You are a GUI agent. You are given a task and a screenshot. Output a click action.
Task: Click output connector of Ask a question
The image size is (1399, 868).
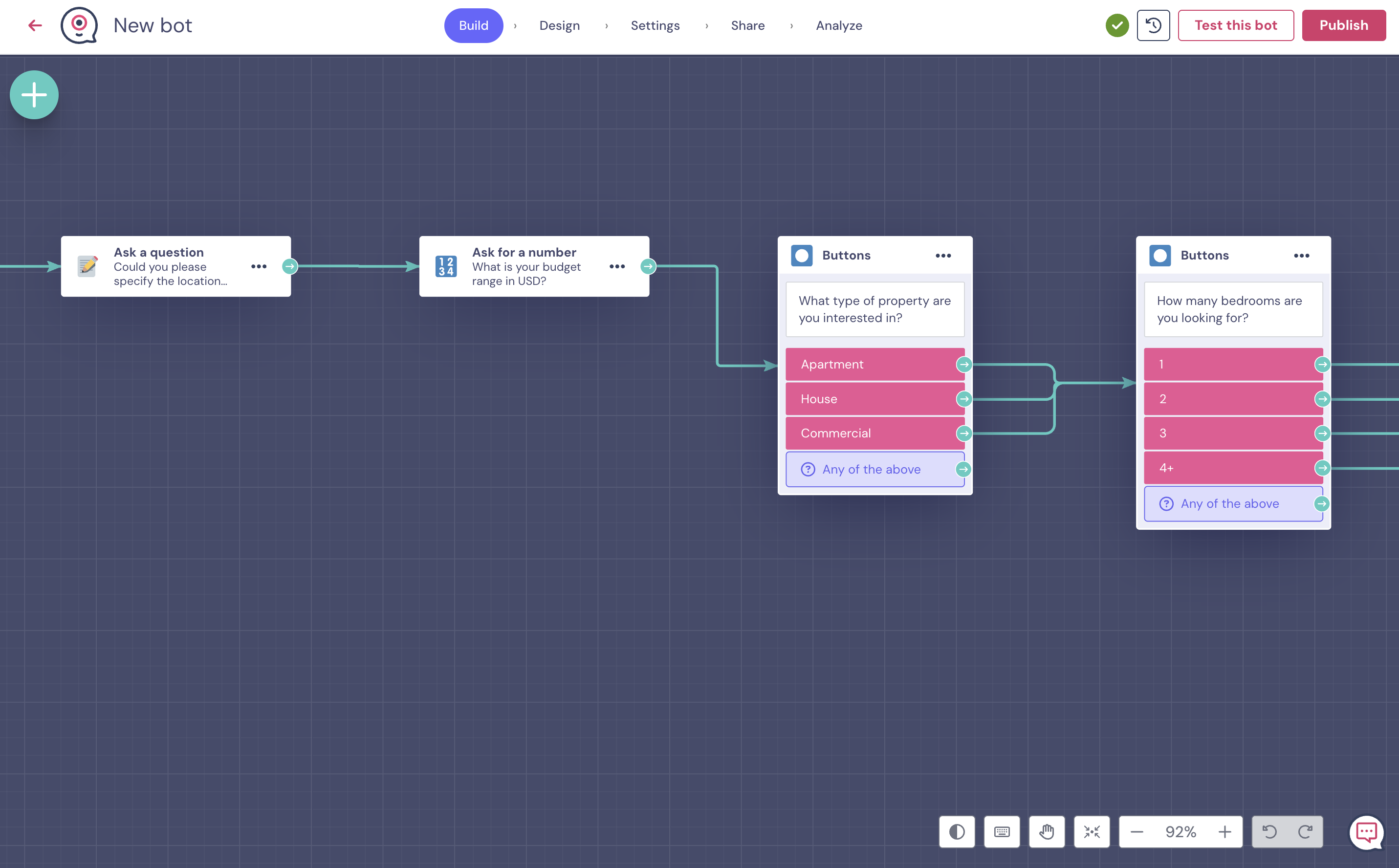[x=290, y=266]
